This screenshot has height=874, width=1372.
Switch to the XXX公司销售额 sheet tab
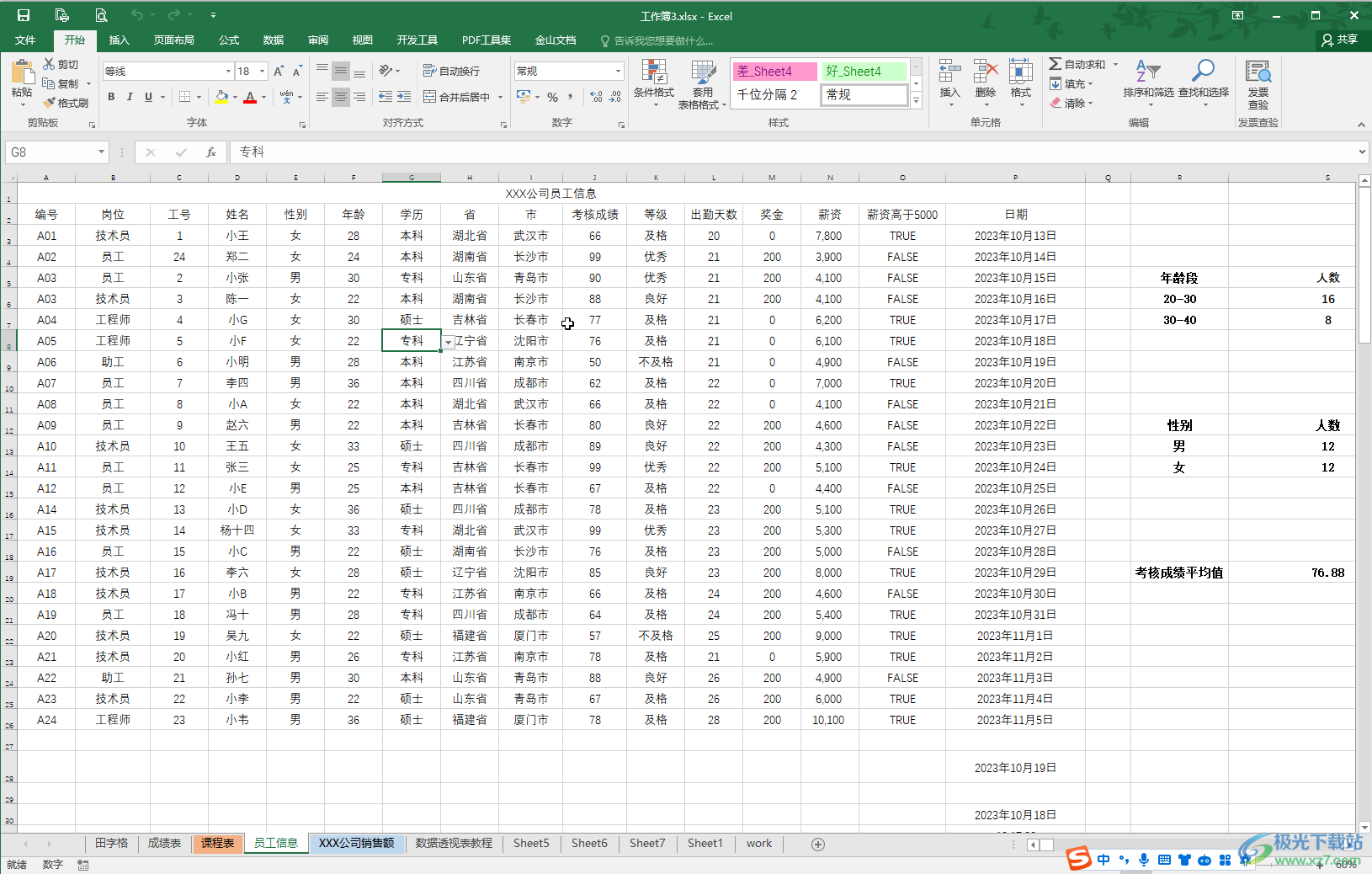(357, 843)
